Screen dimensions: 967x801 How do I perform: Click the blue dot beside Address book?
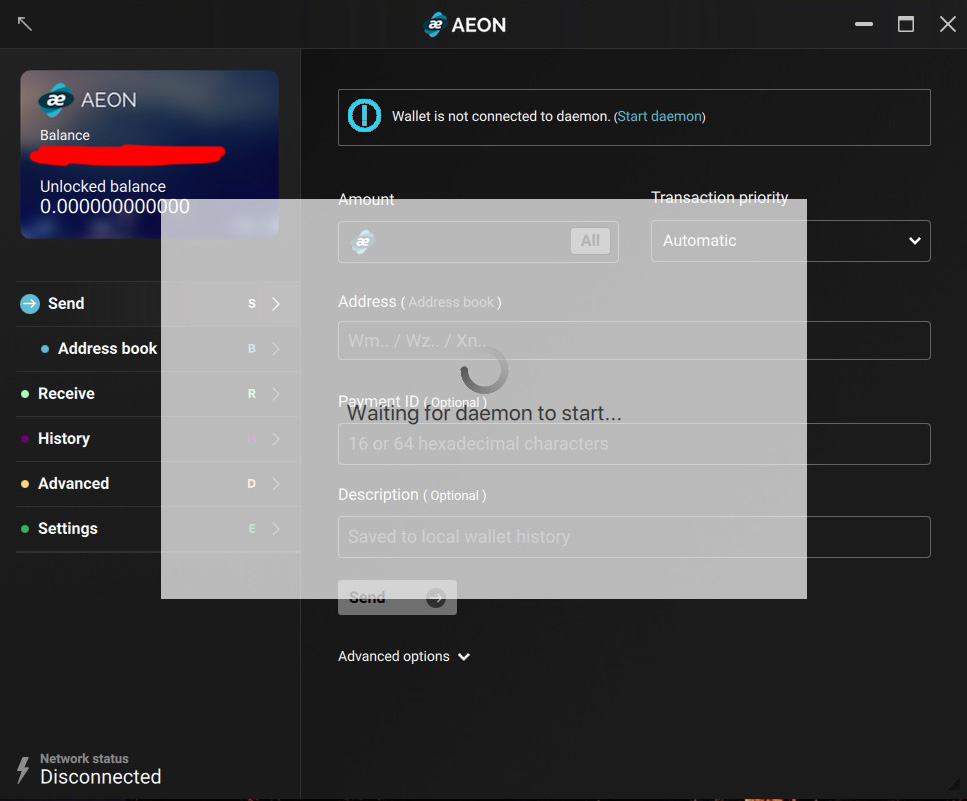[x=44, y=349]
